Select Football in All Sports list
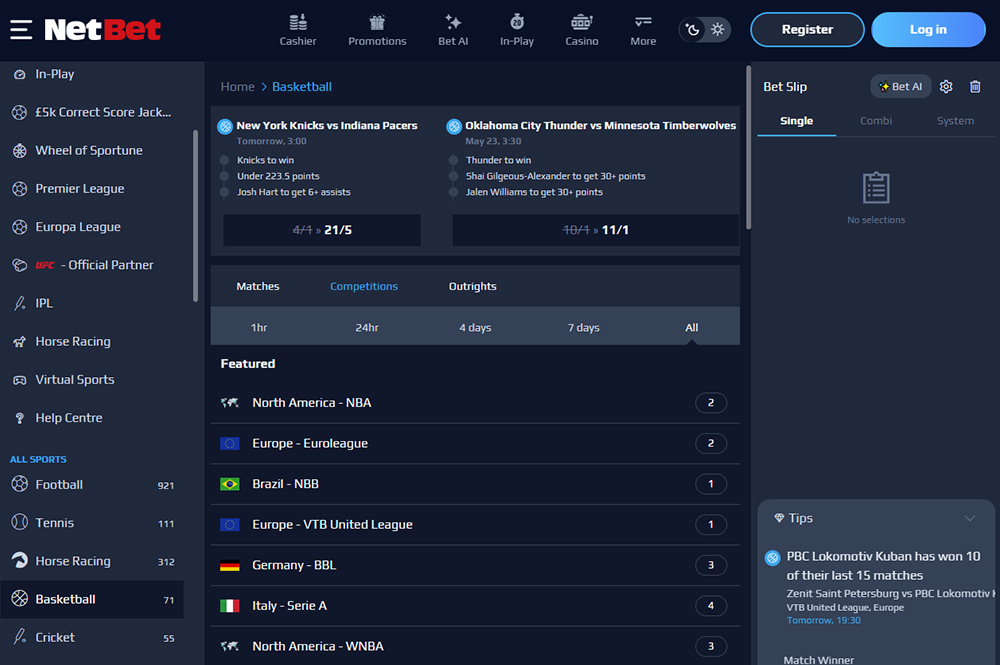The width and height of the screenshot is (1000, 665). tap(92, 485)
